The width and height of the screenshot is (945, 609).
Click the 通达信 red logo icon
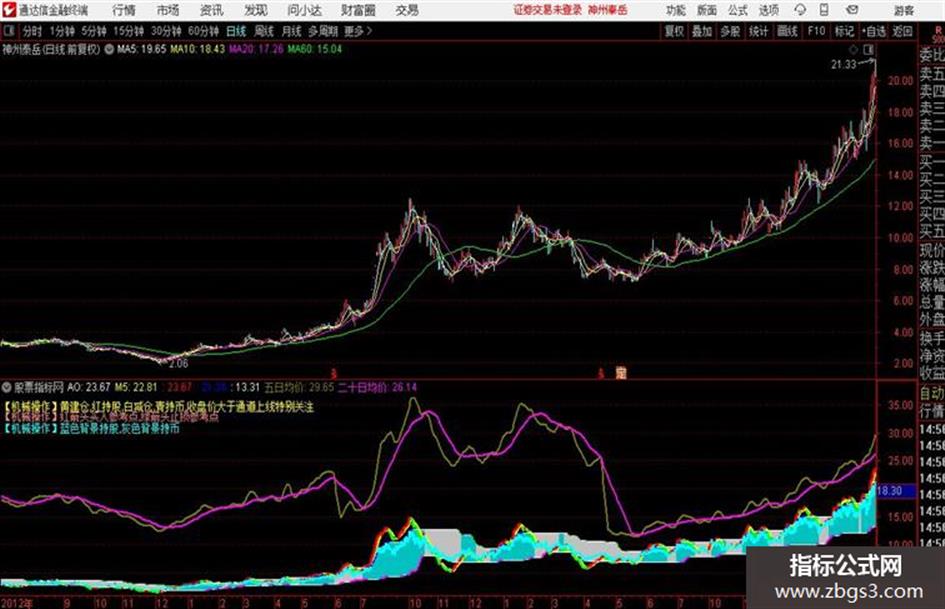tap(8, 10)
